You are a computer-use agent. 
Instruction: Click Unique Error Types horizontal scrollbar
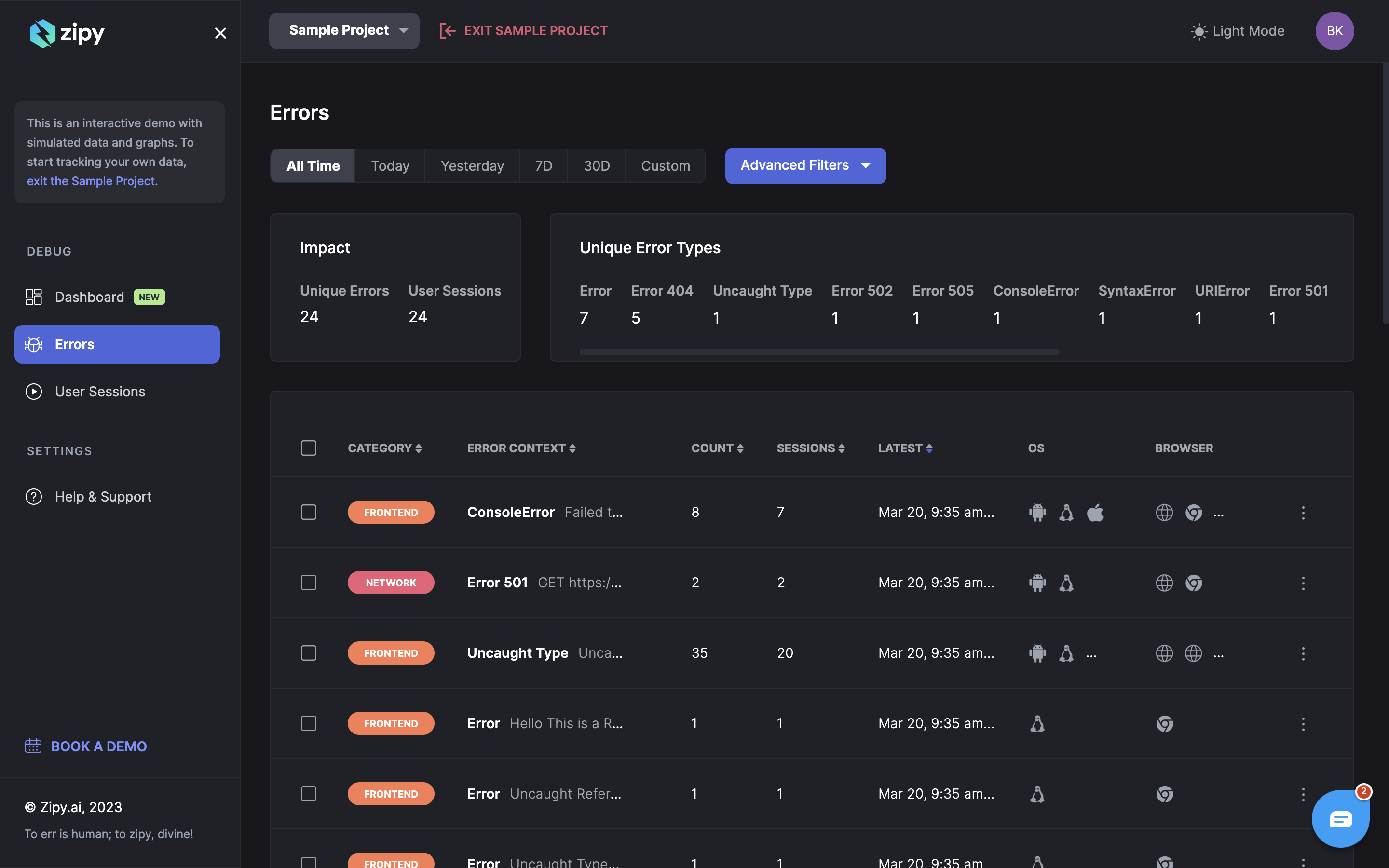click(x=819, y=352)
